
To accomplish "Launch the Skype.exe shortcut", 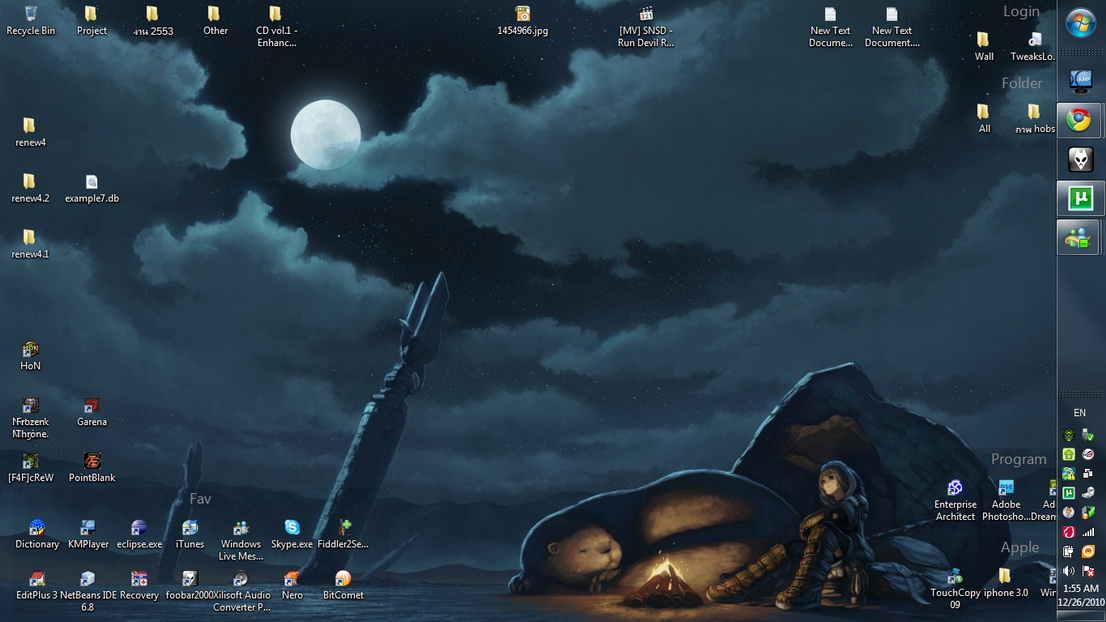I will coord(291,534).
